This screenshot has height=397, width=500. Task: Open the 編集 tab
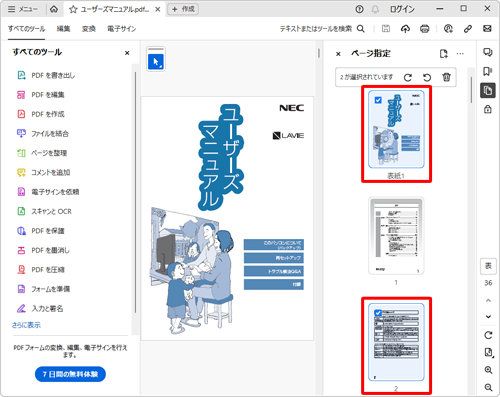[x=63, y=29]
